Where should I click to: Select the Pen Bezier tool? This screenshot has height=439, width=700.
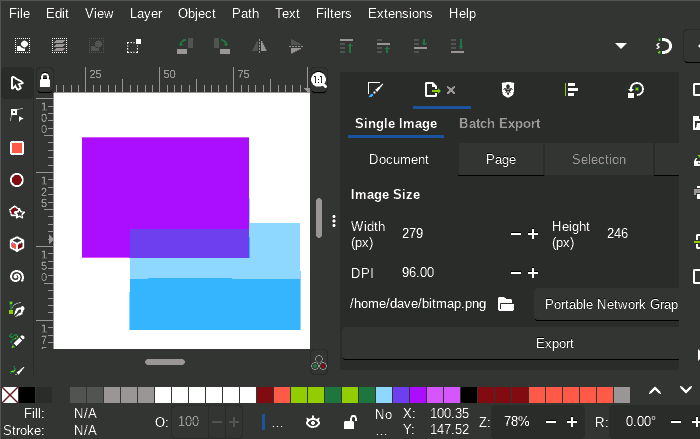pyautogui.click(x=17, y=309)
